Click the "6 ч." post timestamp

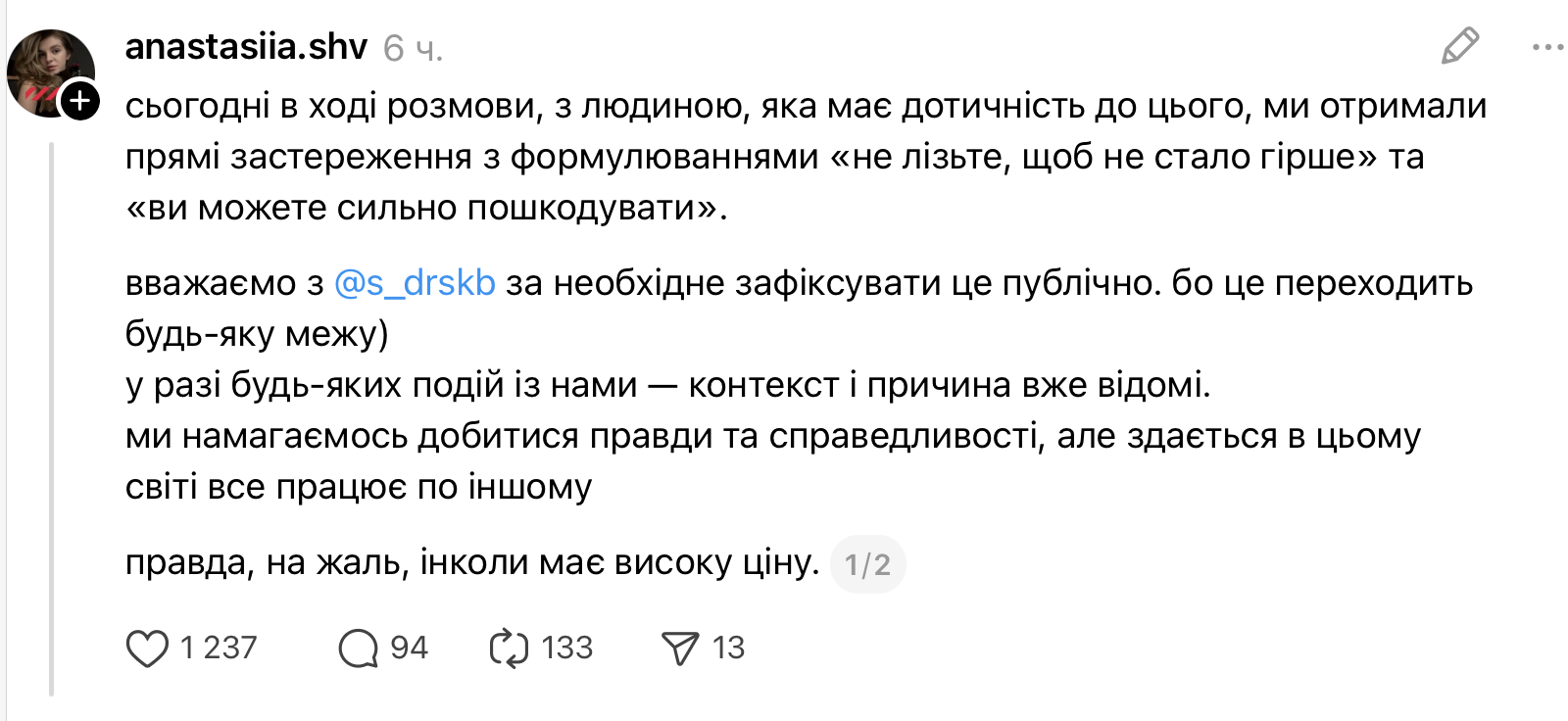point(413,48)
